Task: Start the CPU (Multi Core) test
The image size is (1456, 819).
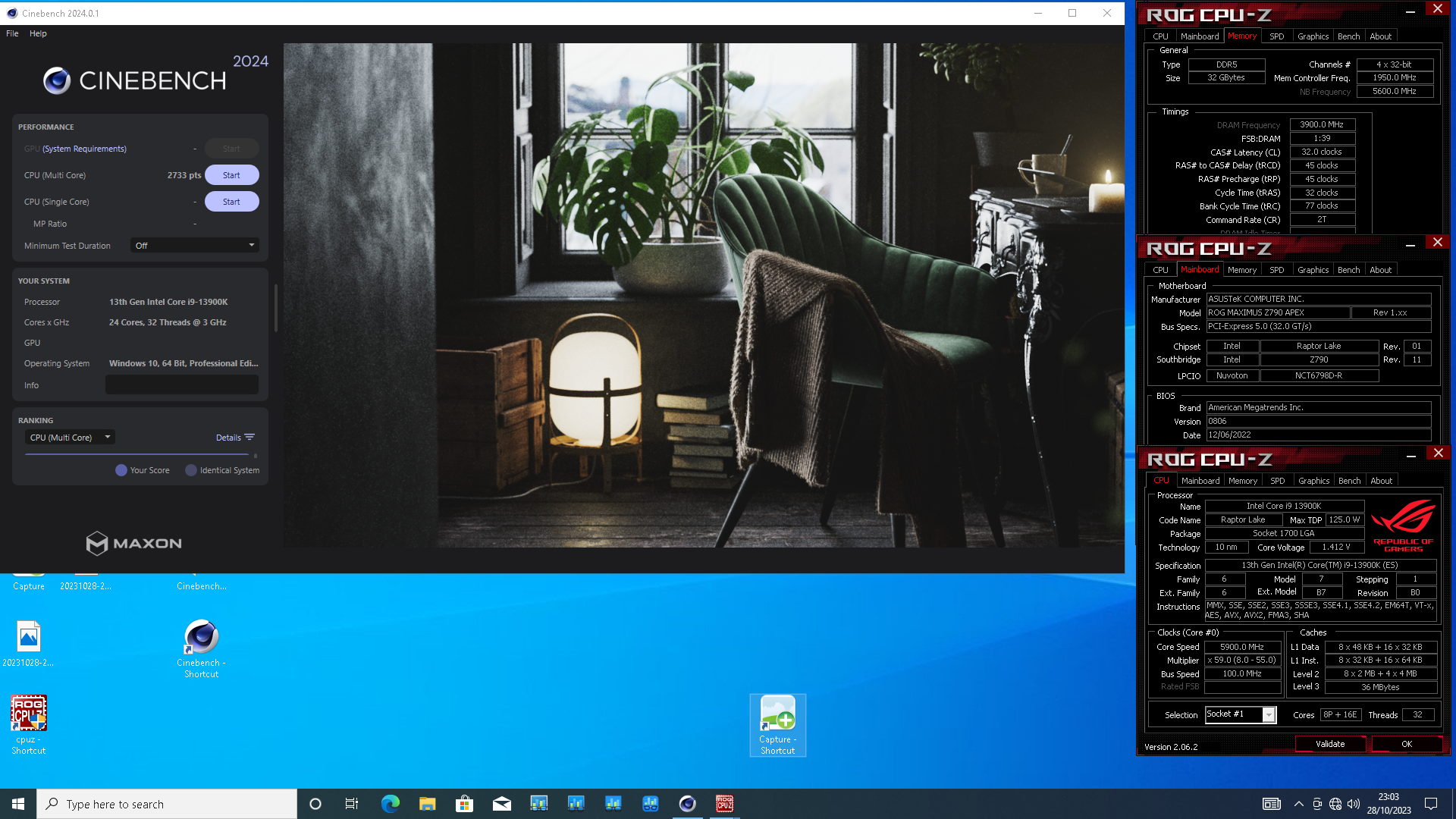Action: 231,175
